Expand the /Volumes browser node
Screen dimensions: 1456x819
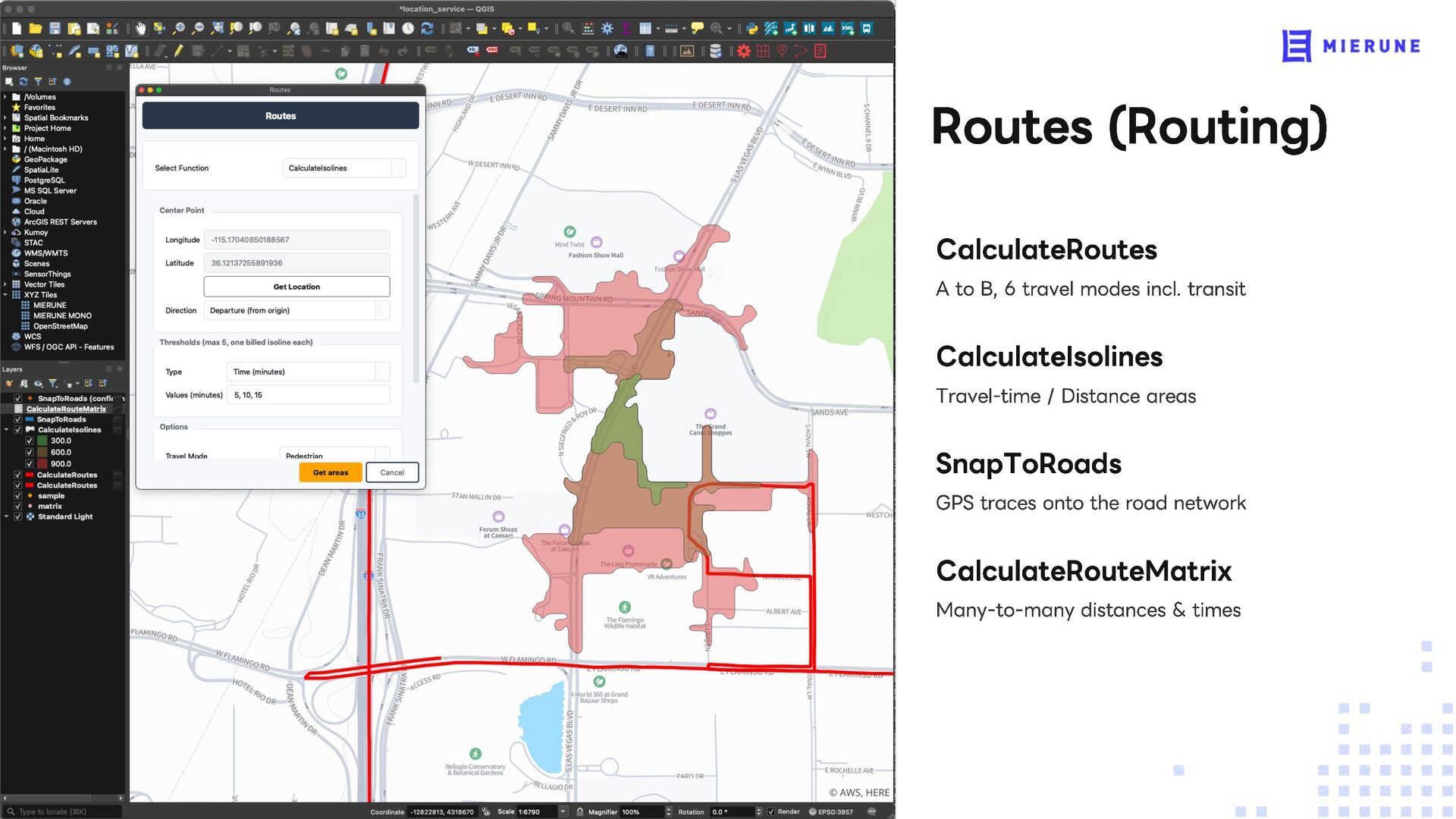[x=5, y=97]
